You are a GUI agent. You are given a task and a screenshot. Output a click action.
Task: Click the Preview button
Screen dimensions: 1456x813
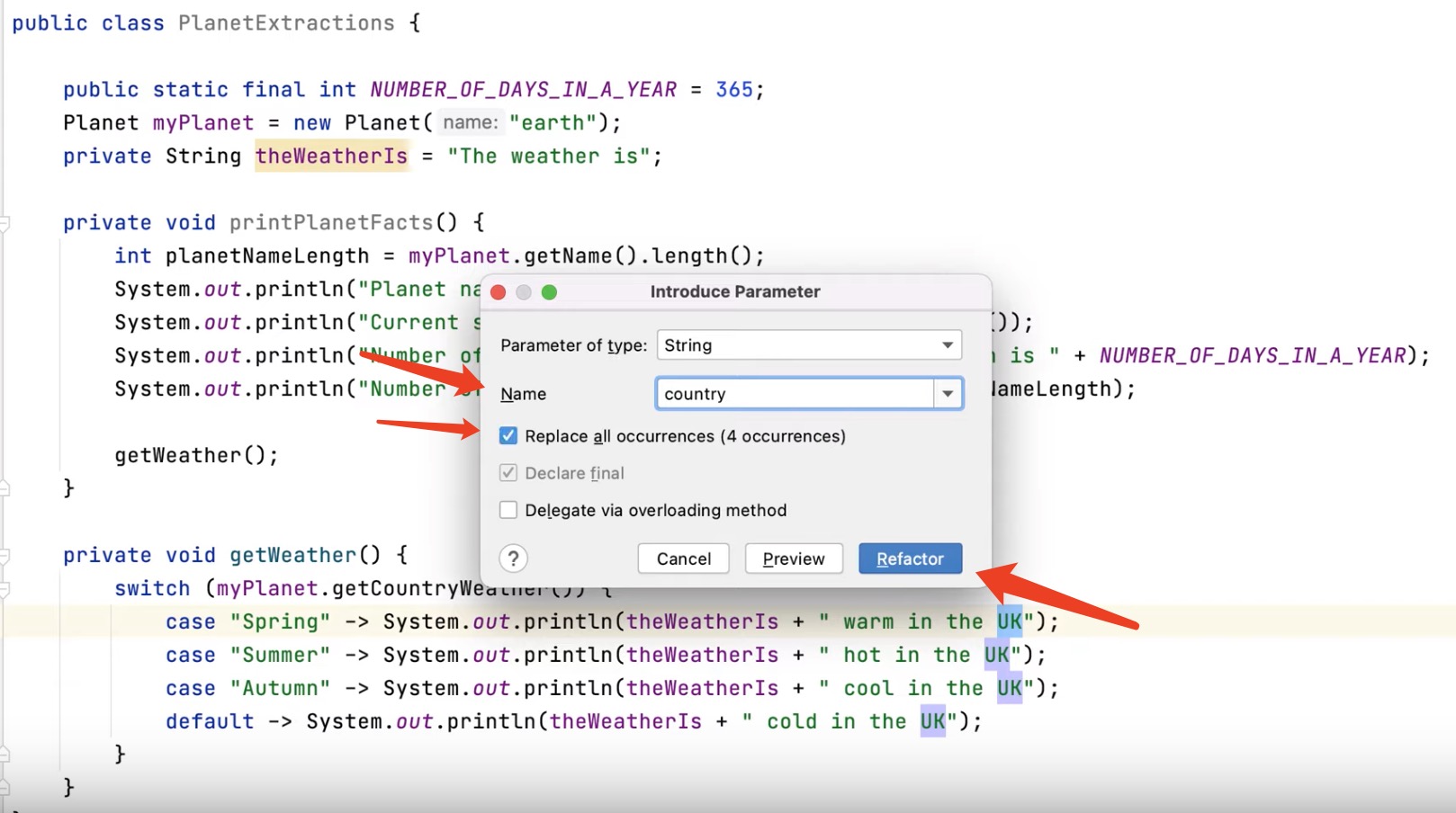(793, 558)
